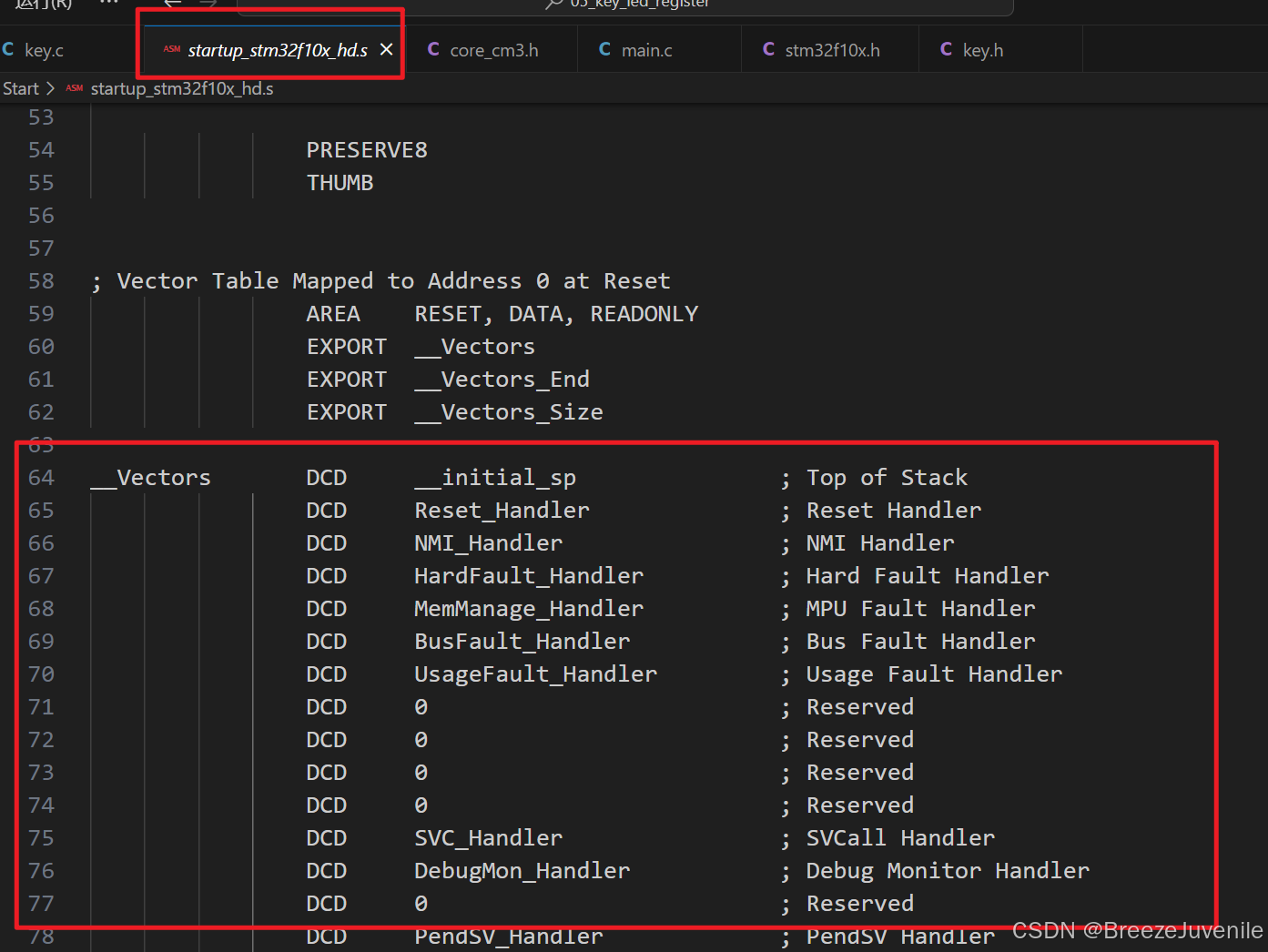
Task: Click 'RESET, DATA, READONLY' on line 59
Action: click(x=556, y=314)
